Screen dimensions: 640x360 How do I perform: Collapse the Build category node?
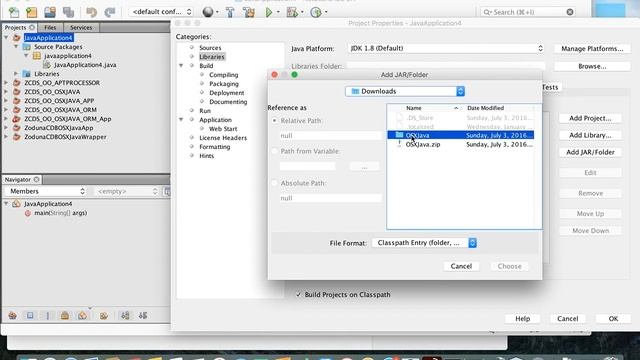181,65
